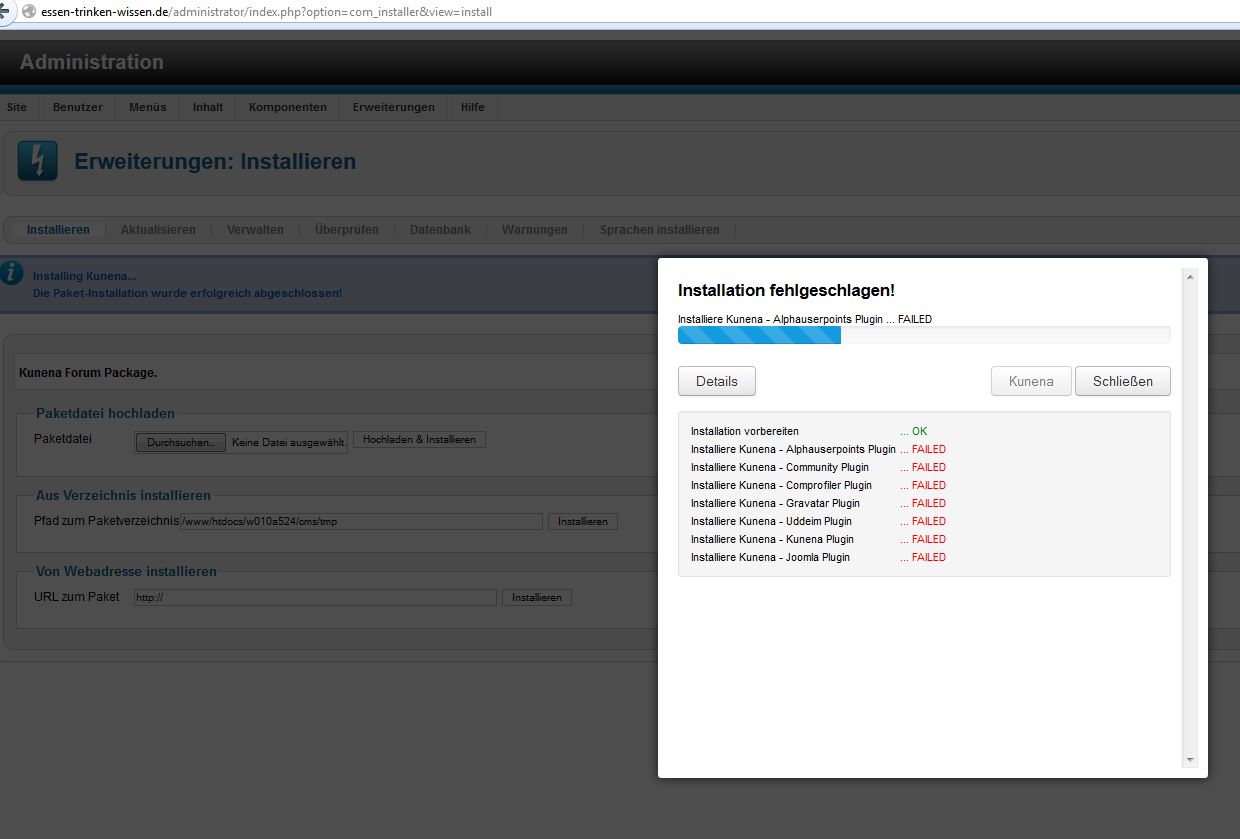Click 'Kunena - Comprofiler Plugin' log row

tap(781, 485)
